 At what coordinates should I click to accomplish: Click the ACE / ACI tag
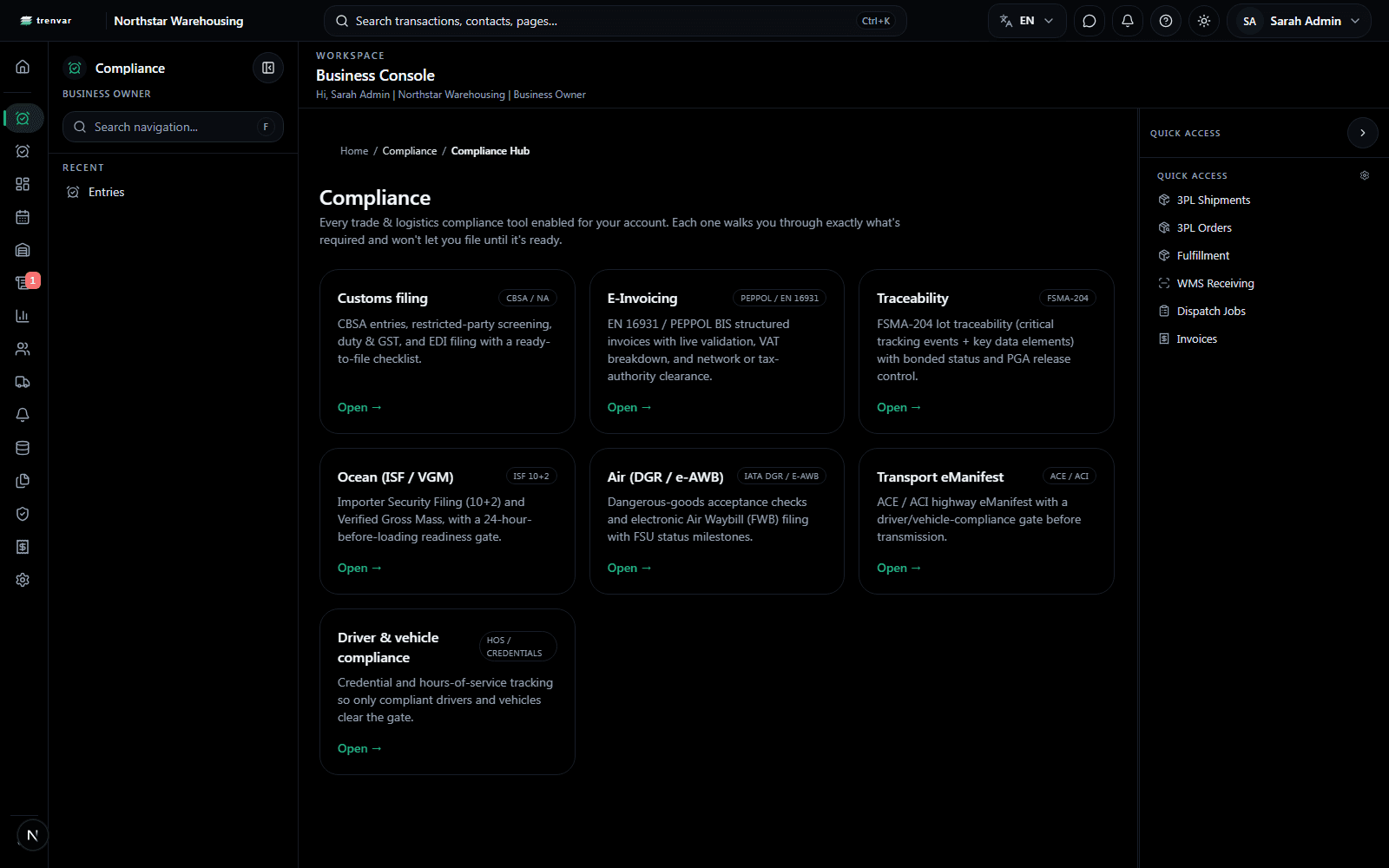pyautogui.click(x=1069, y=476)
